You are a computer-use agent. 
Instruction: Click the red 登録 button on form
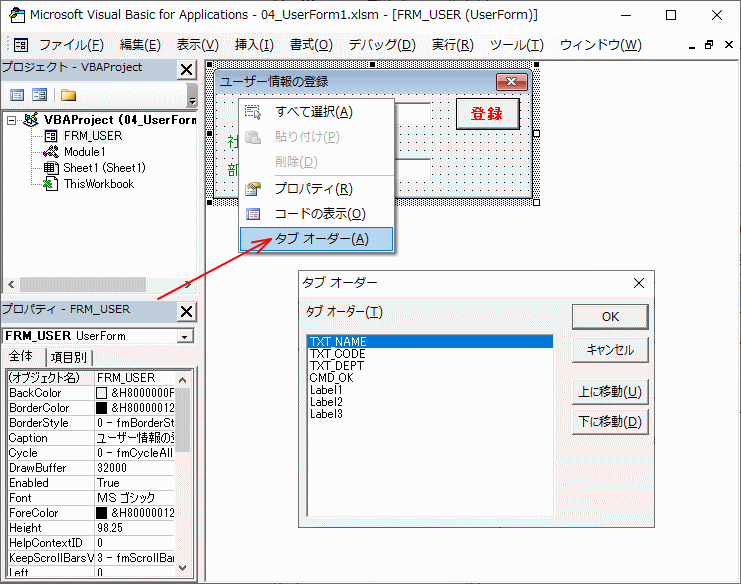tap(487, 114)
